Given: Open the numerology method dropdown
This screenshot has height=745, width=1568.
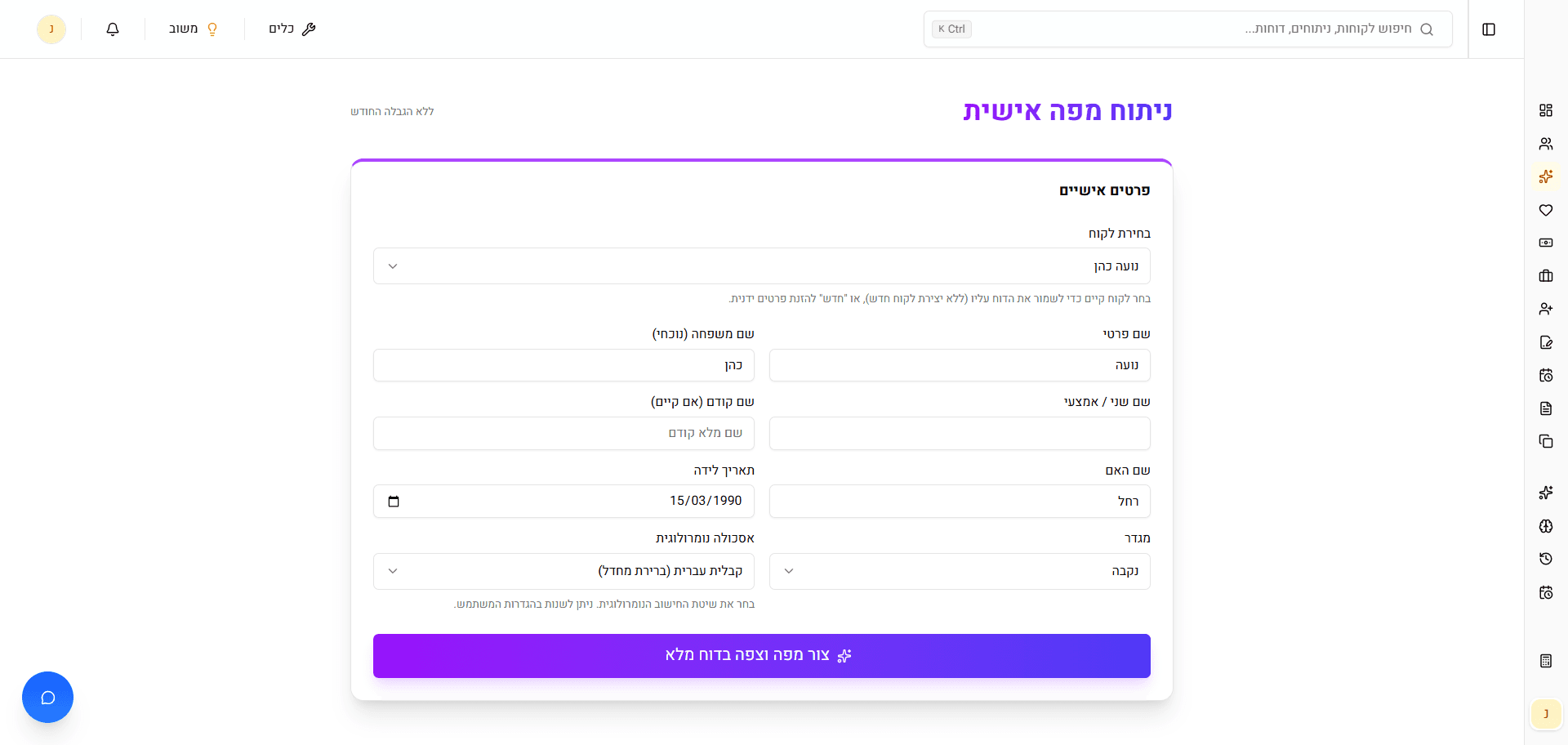Looking at the screenshot, I should tap(563, 571).
